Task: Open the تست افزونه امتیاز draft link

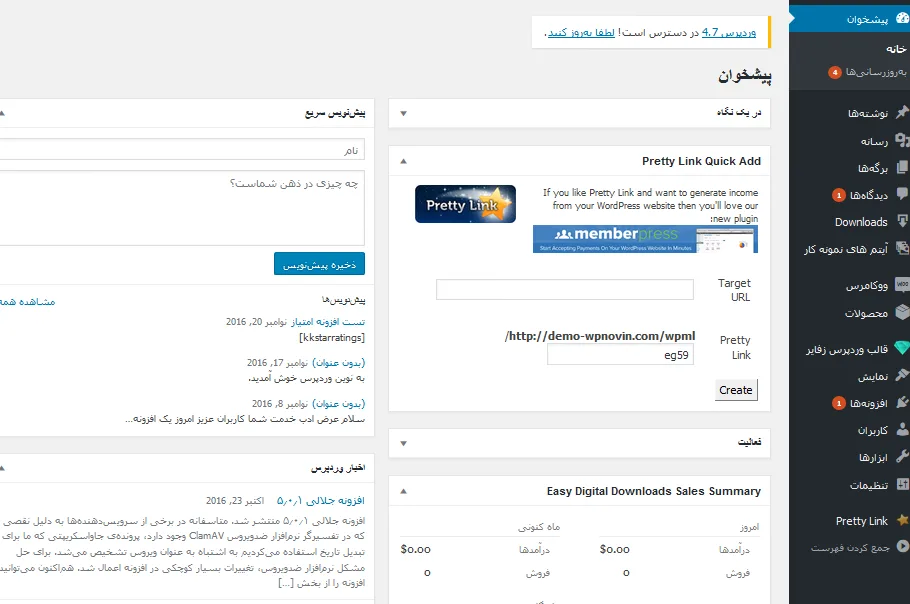Action: point(328,321)
